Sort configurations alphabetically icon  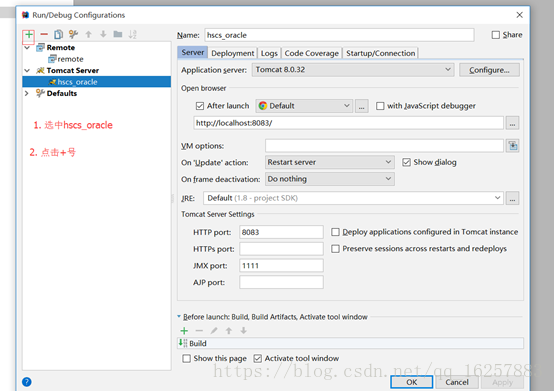pos(132,34)
